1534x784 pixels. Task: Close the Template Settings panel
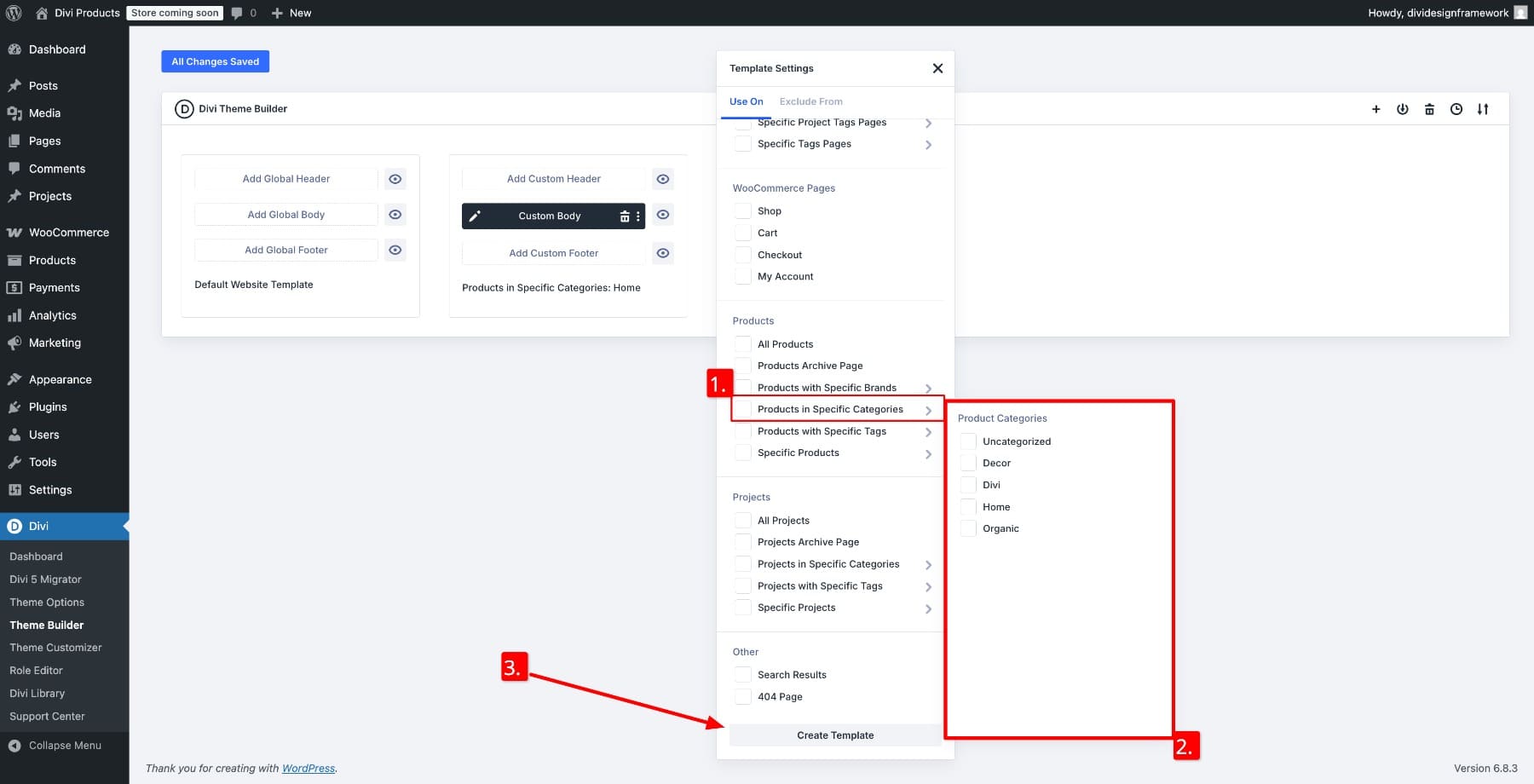pyautogui.click(x=937, y=68)
